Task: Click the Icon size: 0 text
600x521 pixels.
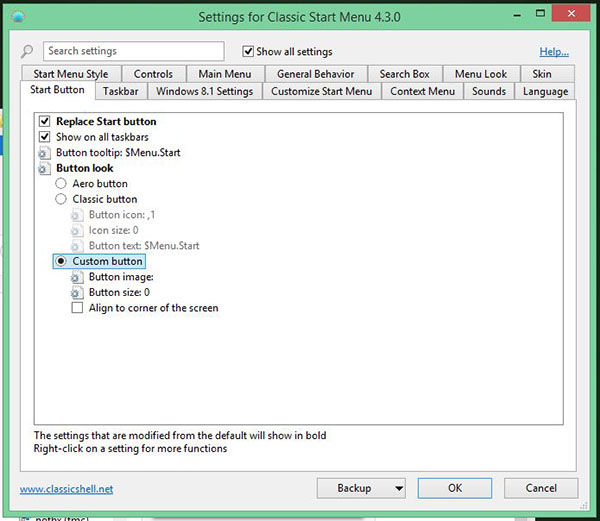Action: [x=114, y=231]
